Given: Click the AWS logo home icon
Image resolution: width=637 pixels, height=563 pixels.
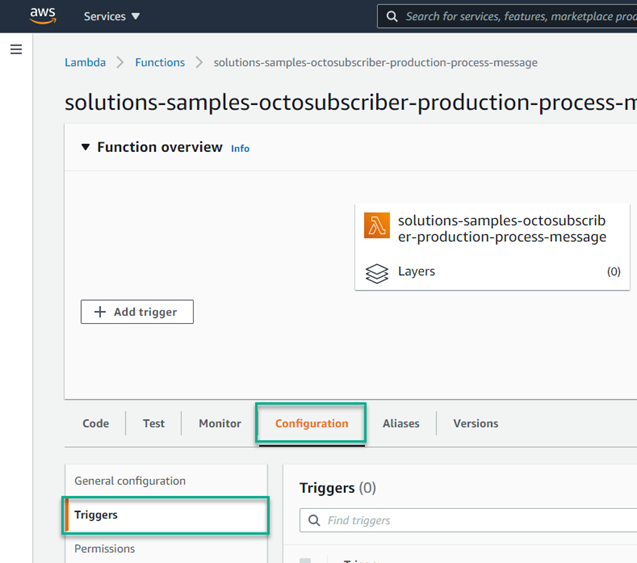Looking at the screenshot, I should point(43,15).
